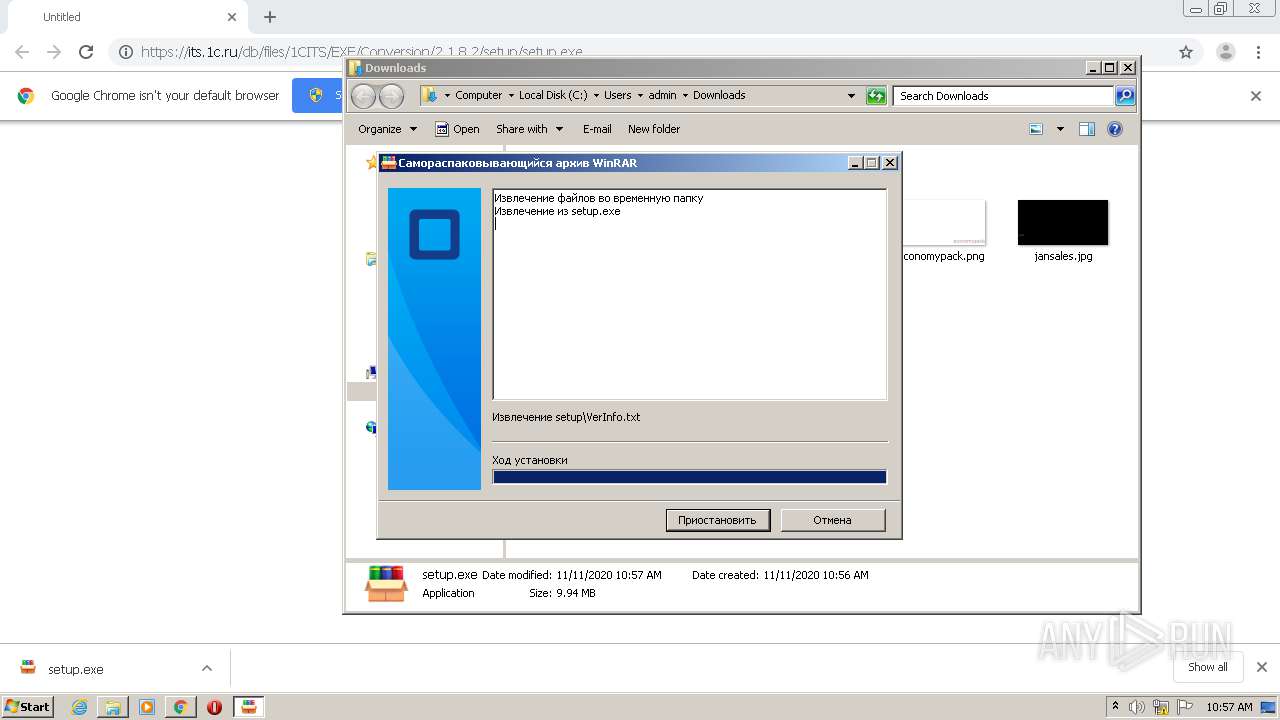Click the blue set-default-browser button

pos(318,96)
